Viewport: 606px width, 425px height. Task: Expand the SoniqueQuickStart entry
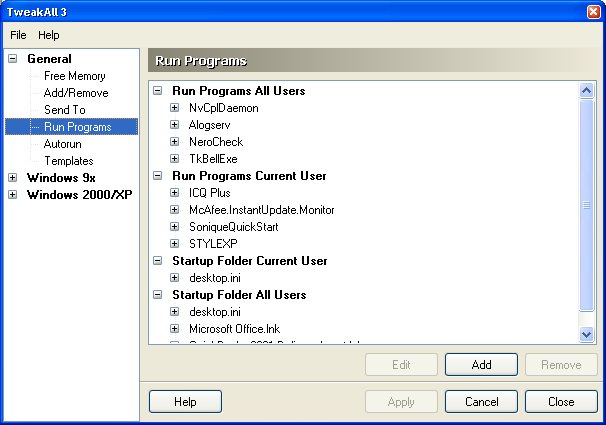(175, 227)
